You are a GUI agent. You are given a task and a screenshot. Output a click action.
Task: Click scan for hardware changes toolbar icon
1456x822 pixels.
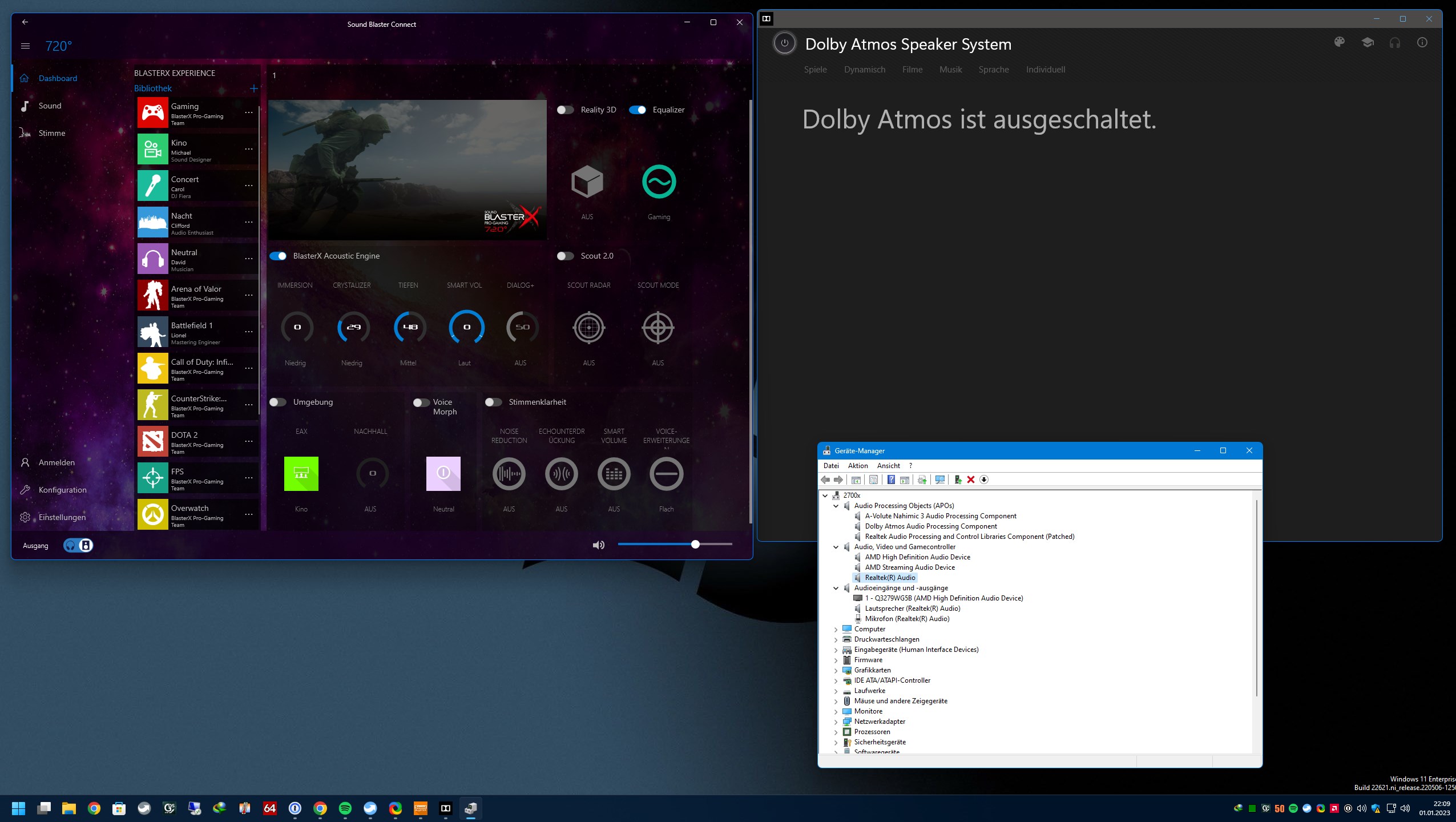pyautogui.click(x=940, y=479)
